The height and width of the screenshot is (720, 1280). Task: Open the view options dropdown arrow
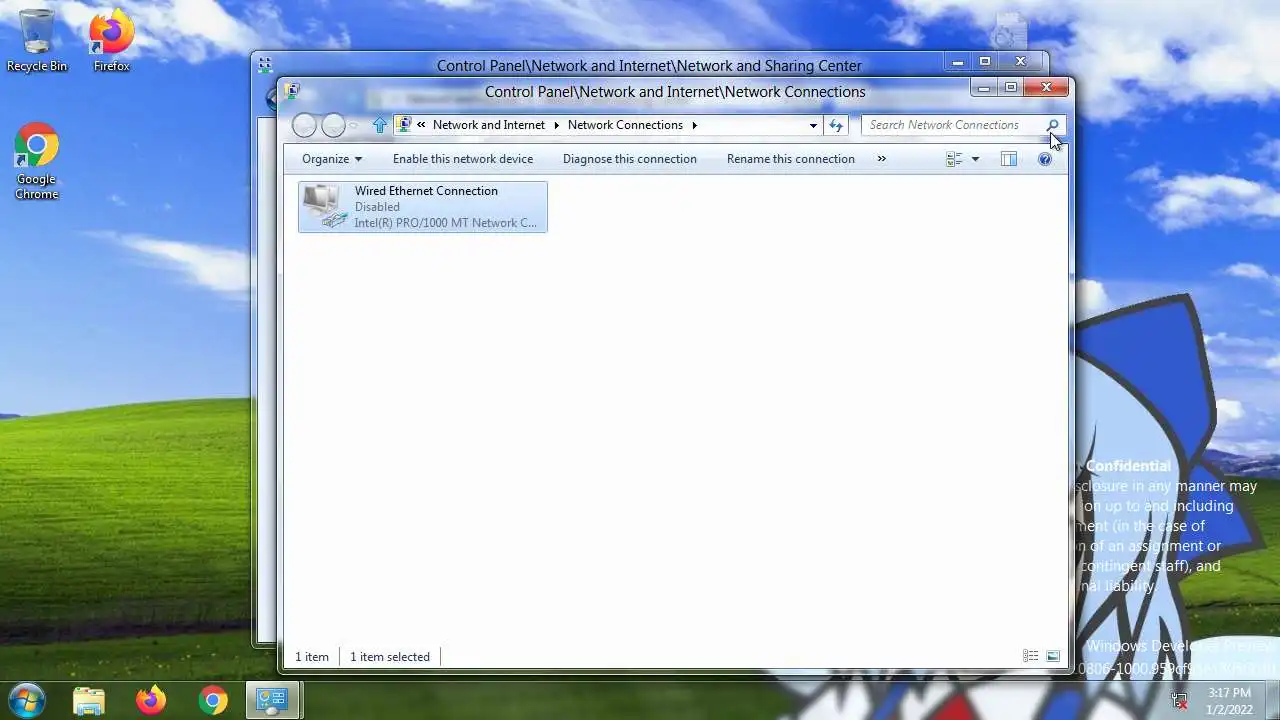[x=975, y=159]
